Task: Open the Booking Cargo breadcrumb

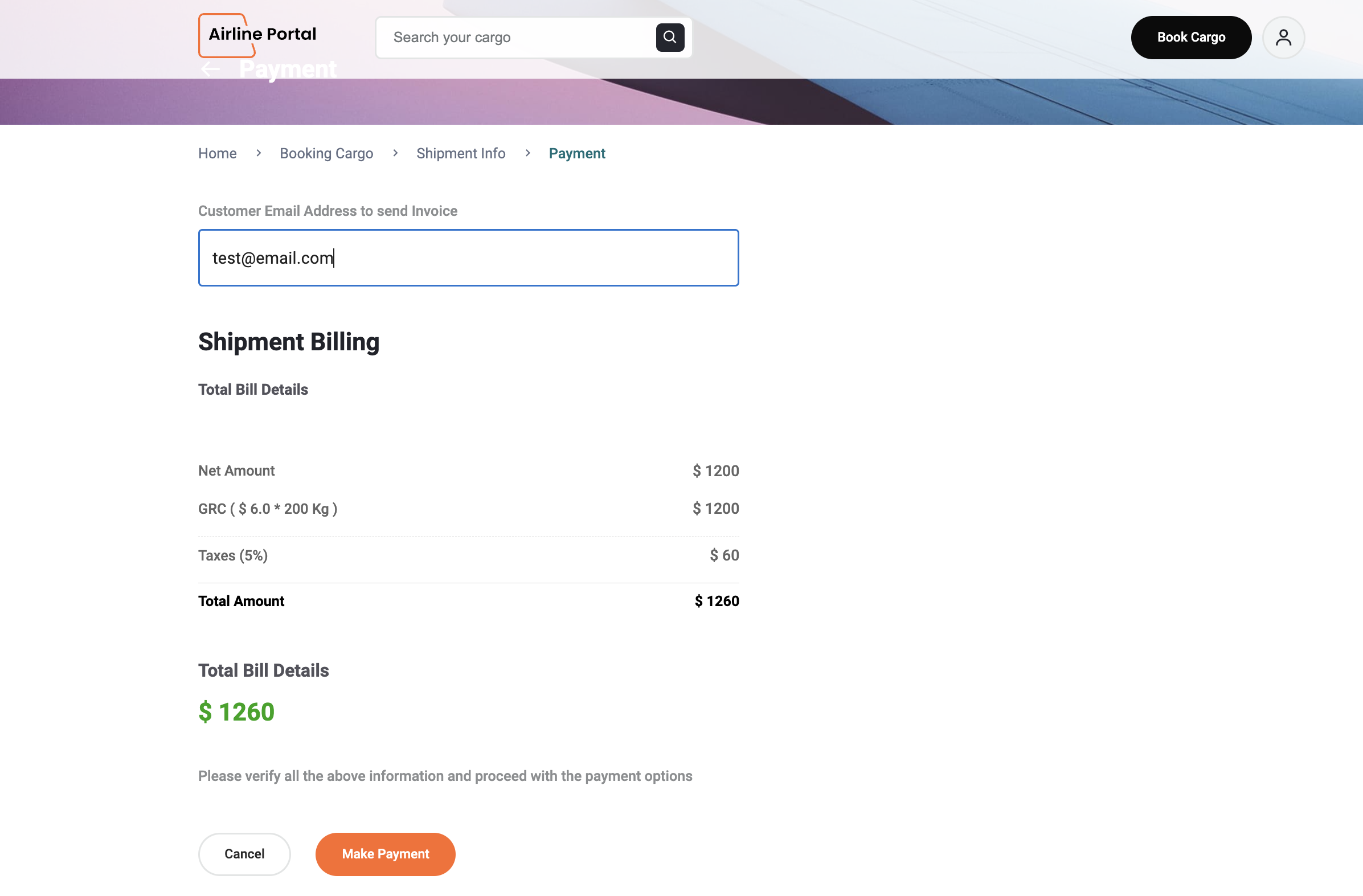Action: click(x=326, y=154)
